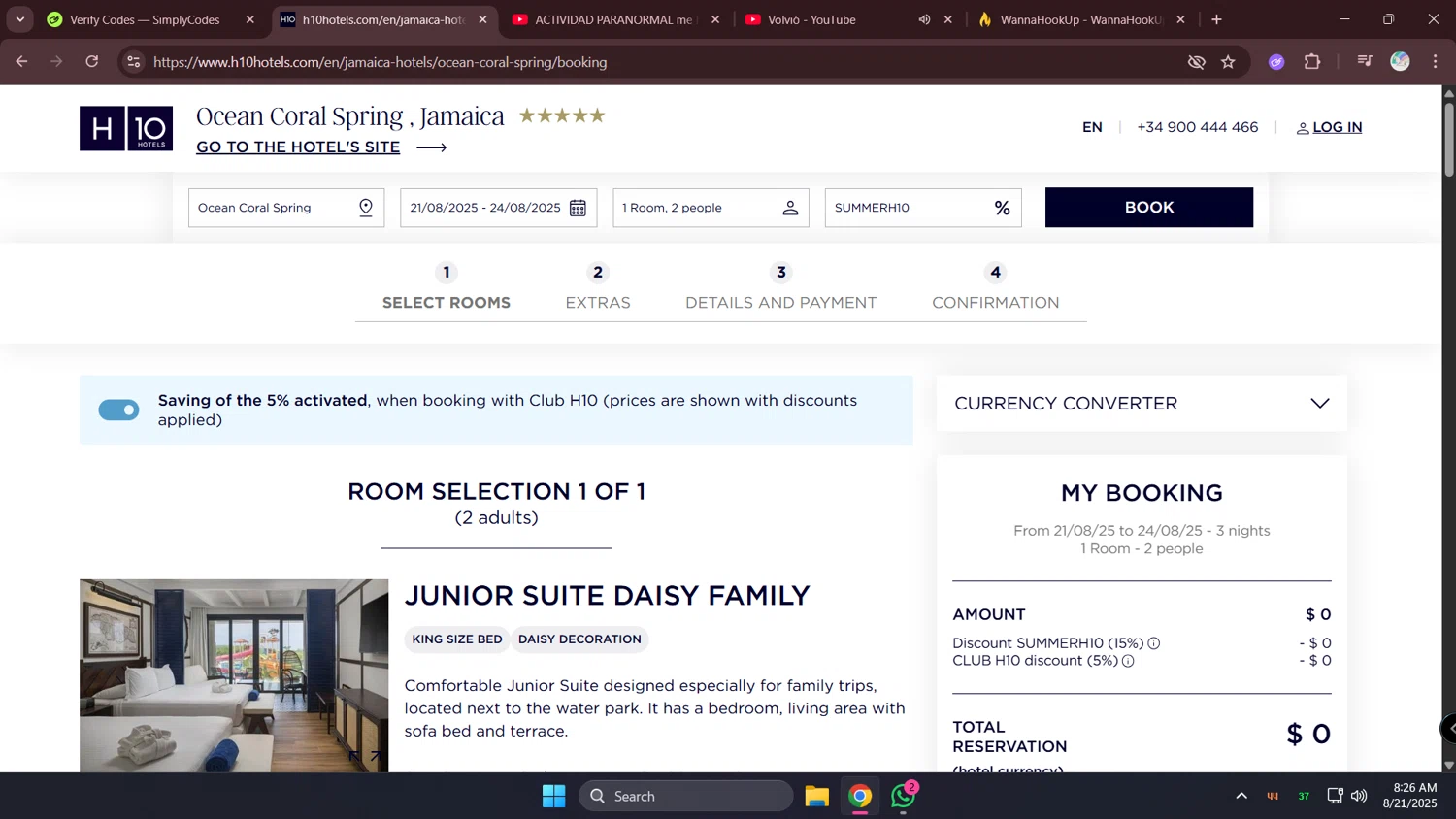Screen dimensions: 1456x819
Task: Show hidden icons in system tray
Action: click(x=1241, y=797)
